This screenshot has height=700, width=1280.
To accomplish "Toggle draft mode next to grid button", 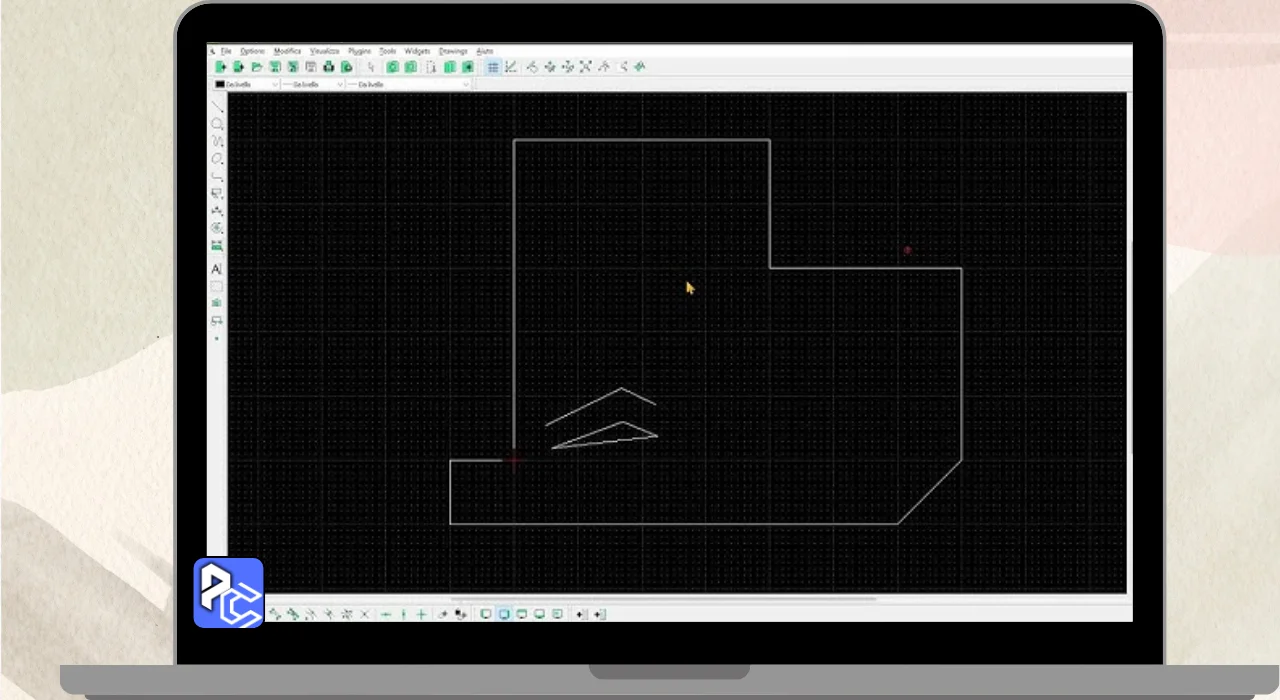I will coord(511,67).
